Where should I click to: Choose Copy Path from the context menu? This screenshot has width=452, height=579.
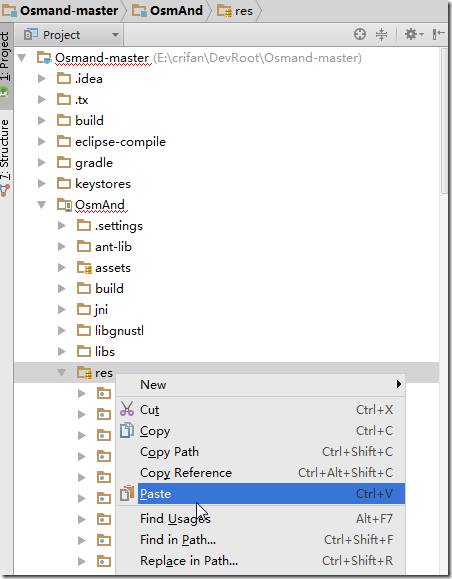(260, 452)
